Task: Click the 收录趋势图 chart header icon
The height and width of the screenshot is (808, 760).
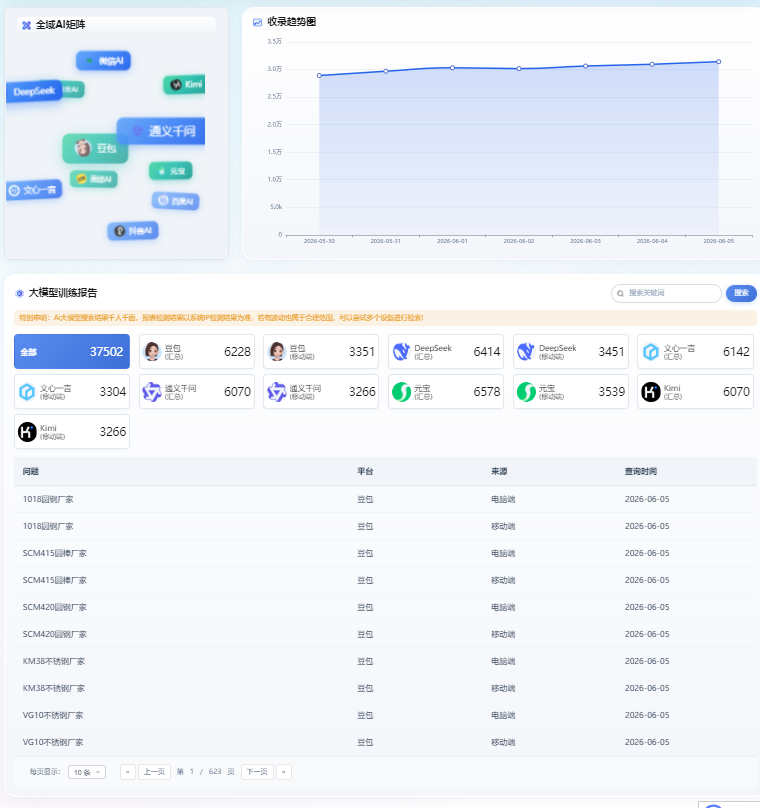Action: (x=257, y=22)
